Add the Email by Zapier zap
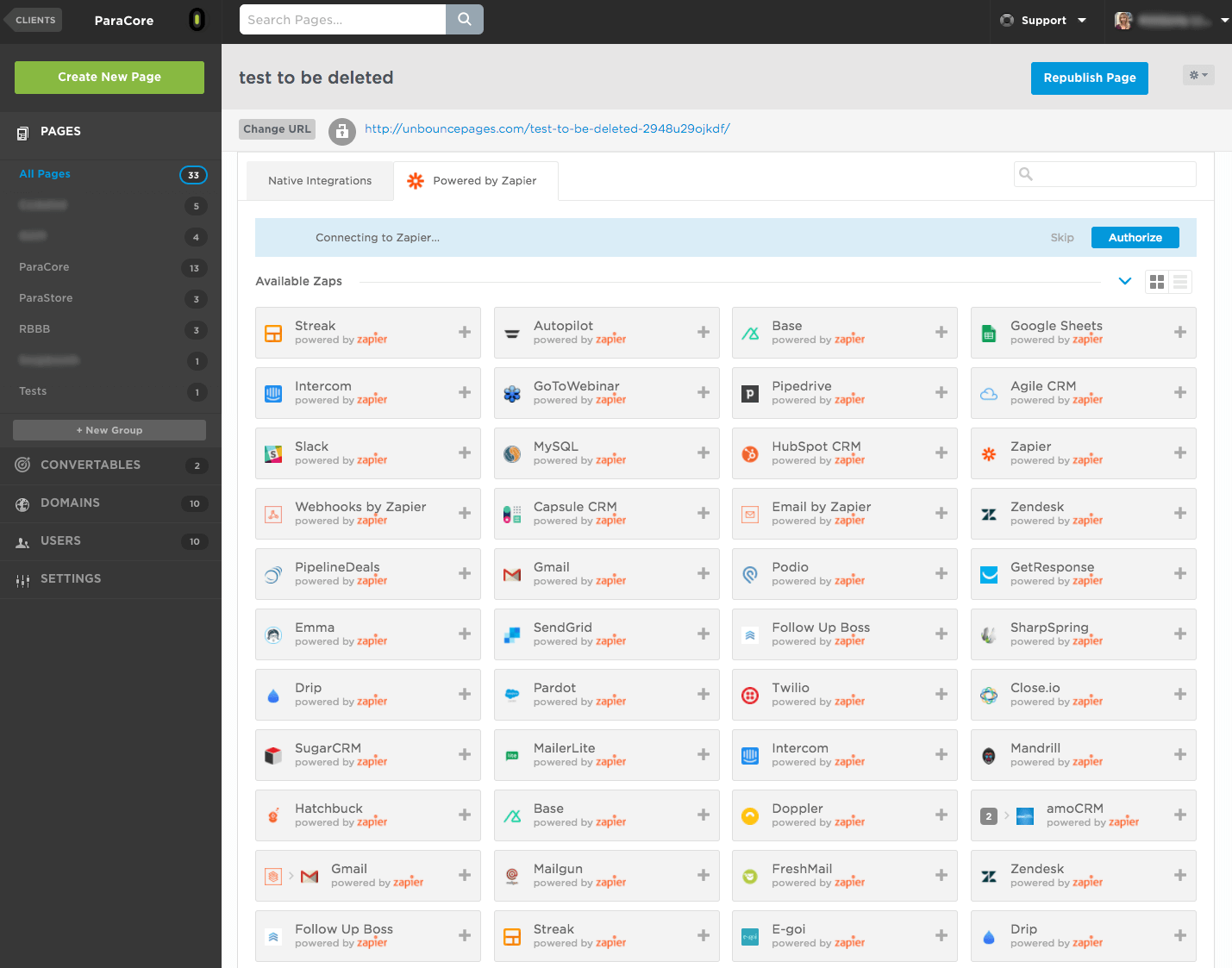This screenshot has width=1232, height=968. tap(941, 513)
